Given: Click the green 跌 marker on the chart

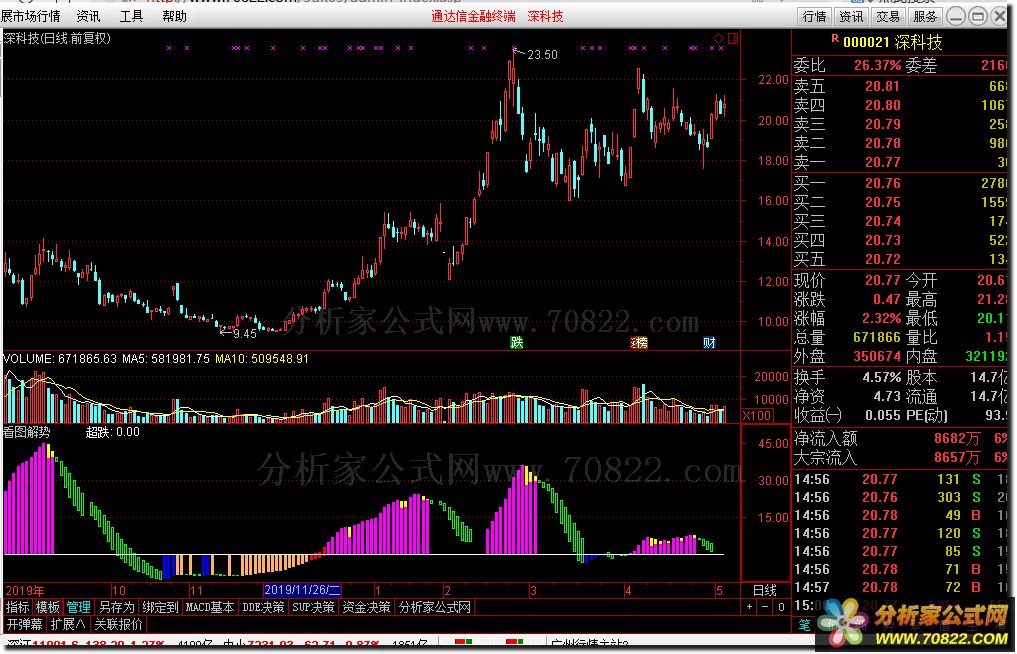Looking at the screenshot, I should (x=516, y=342).
